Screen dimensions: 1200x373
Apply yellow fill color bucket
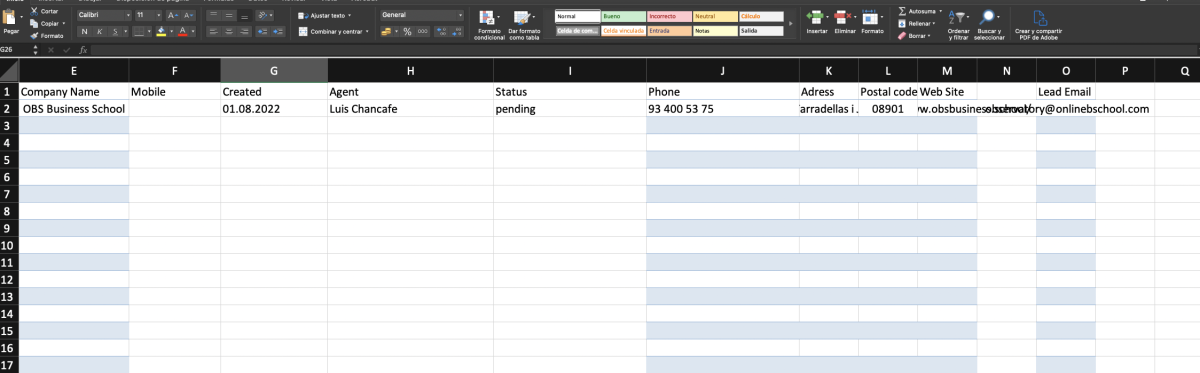[x=161, y=32]
